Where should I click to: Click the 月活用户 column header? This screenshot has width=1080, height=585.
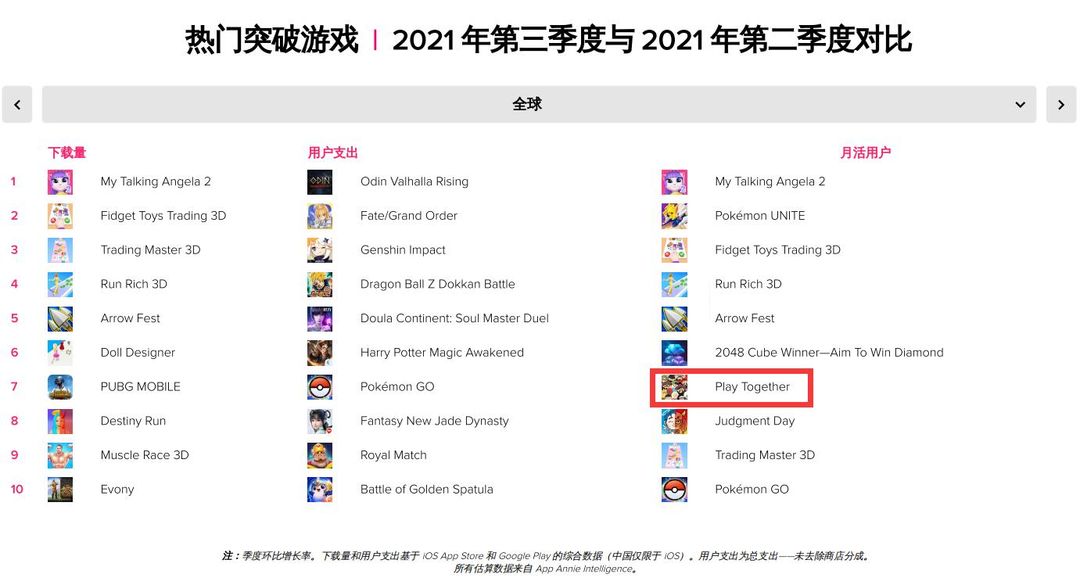[865, 152]
